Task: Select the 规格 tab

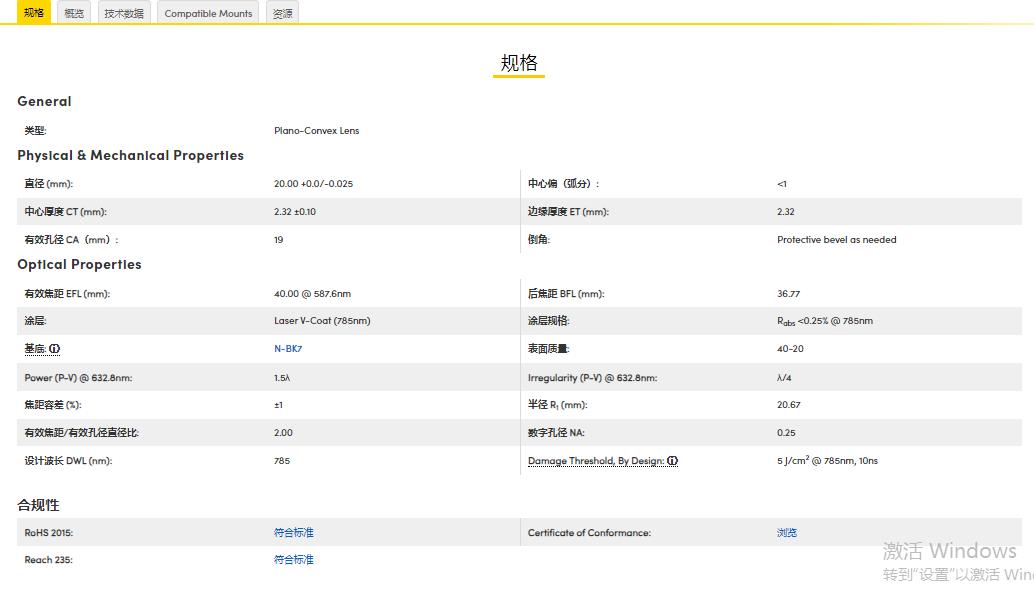Action: pos(34,13)
